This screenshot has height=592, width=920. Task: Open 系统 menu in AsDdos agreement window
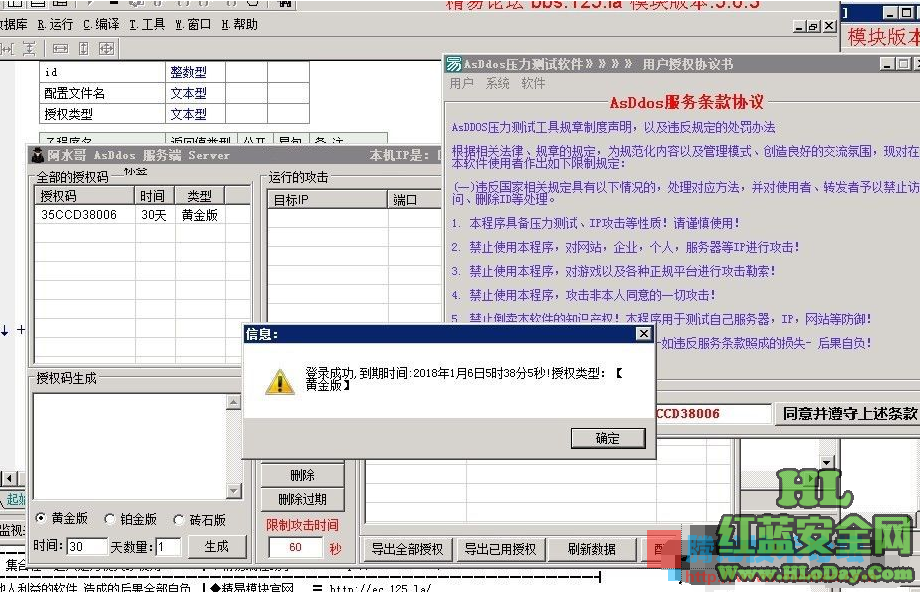pyautogui.click(x=498, y=83)
